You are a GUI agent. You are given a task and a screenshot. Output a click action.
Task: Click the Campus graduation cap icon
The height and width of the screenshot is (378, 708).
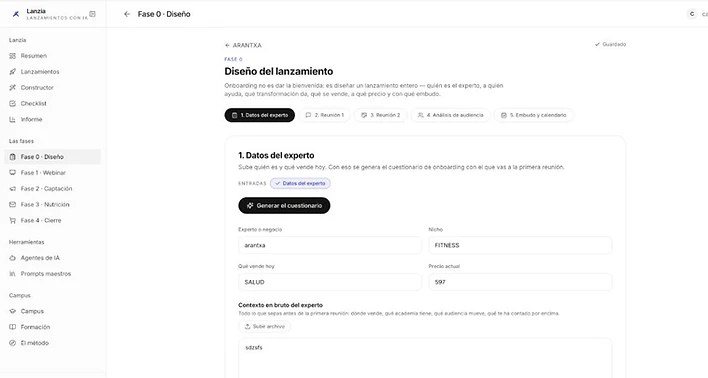(13, 311)
